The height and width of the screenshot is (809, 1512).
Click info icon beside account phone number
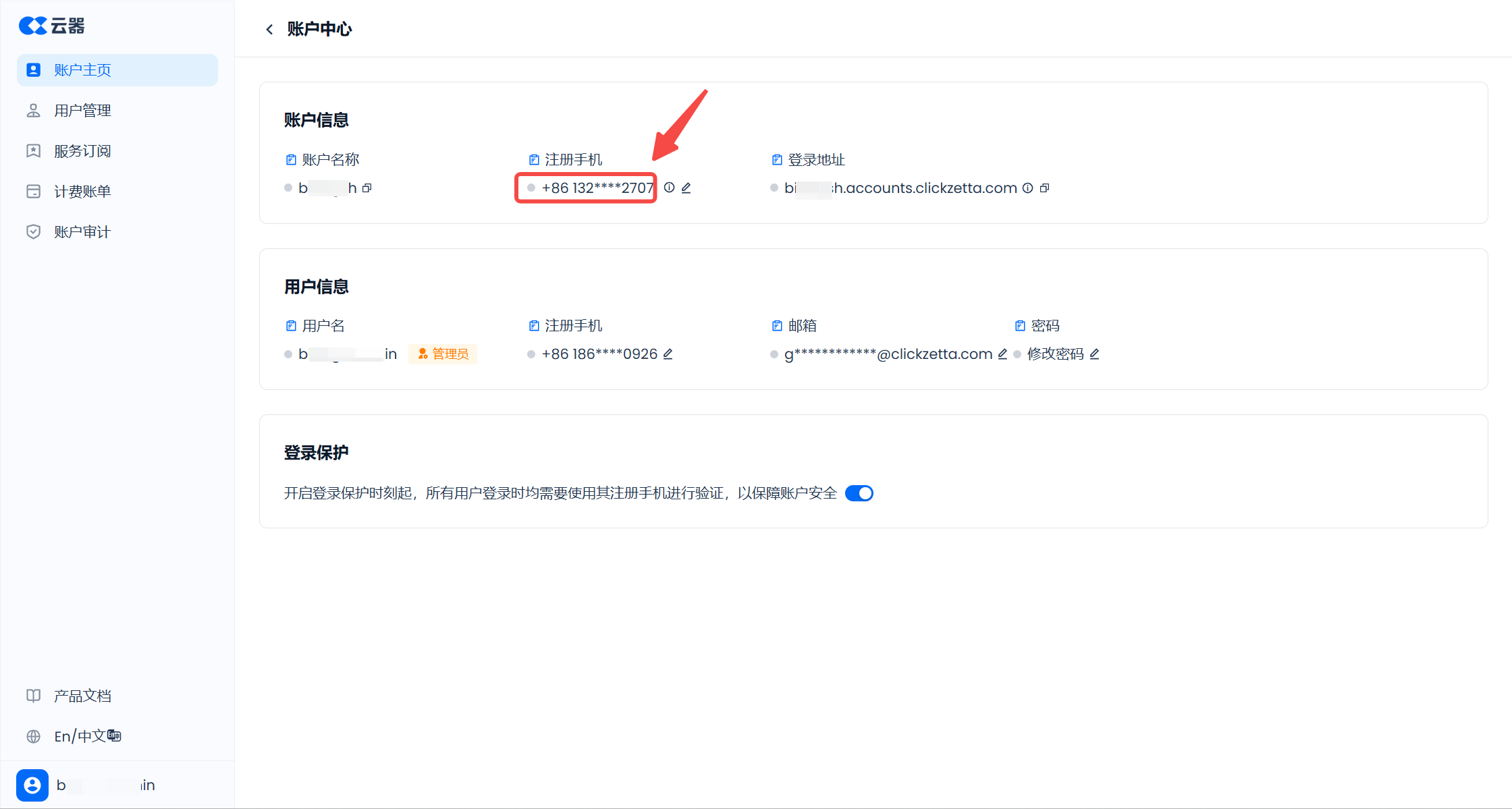(669, 188)
